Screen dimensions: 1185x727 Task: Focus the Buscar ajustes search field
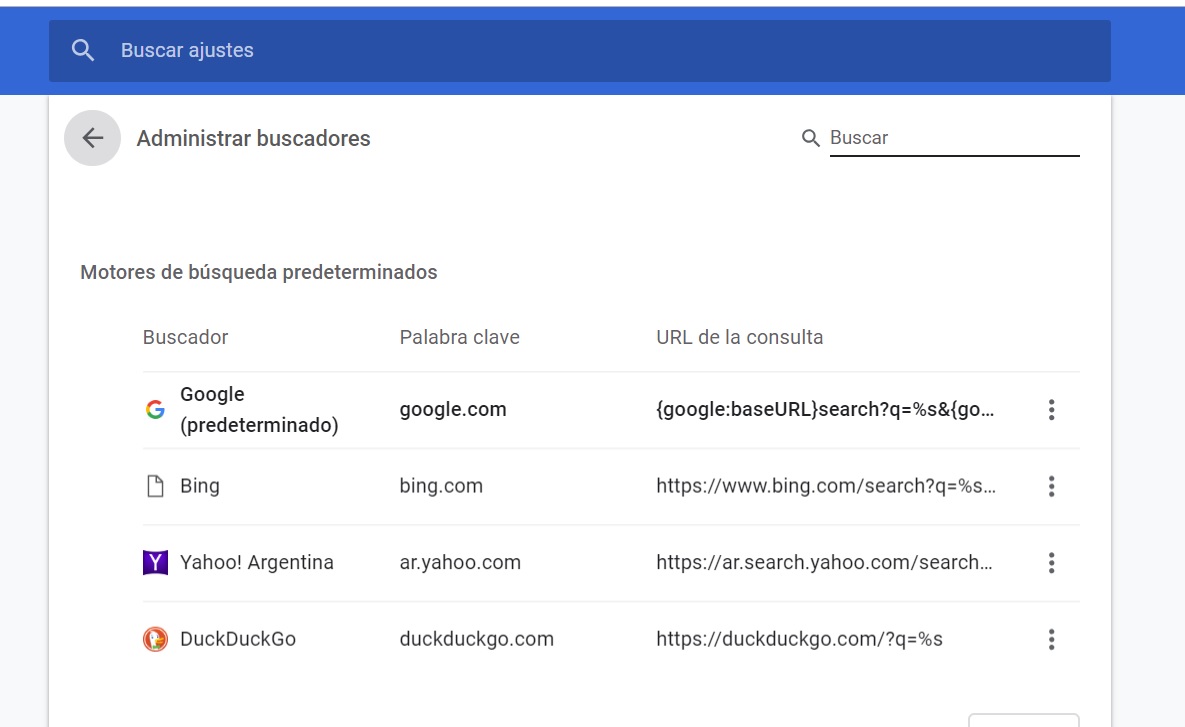coord(580,51)
